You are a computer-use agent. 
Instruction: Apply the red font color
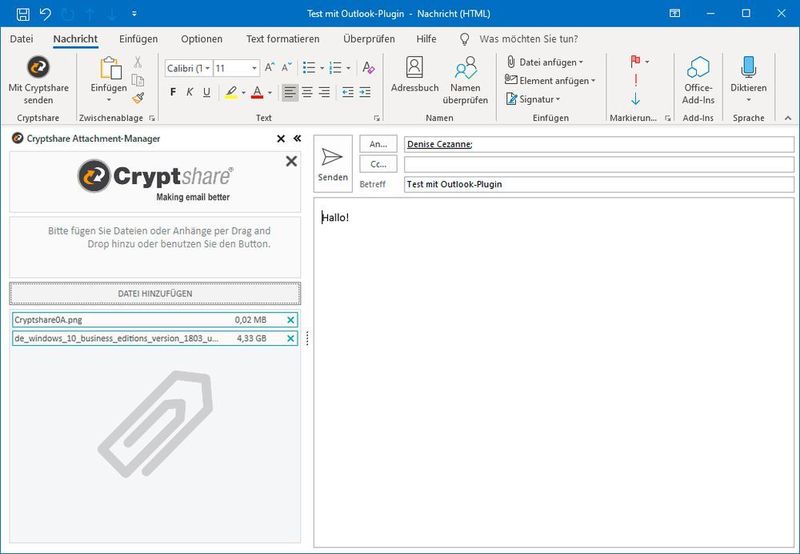[258, 92]
